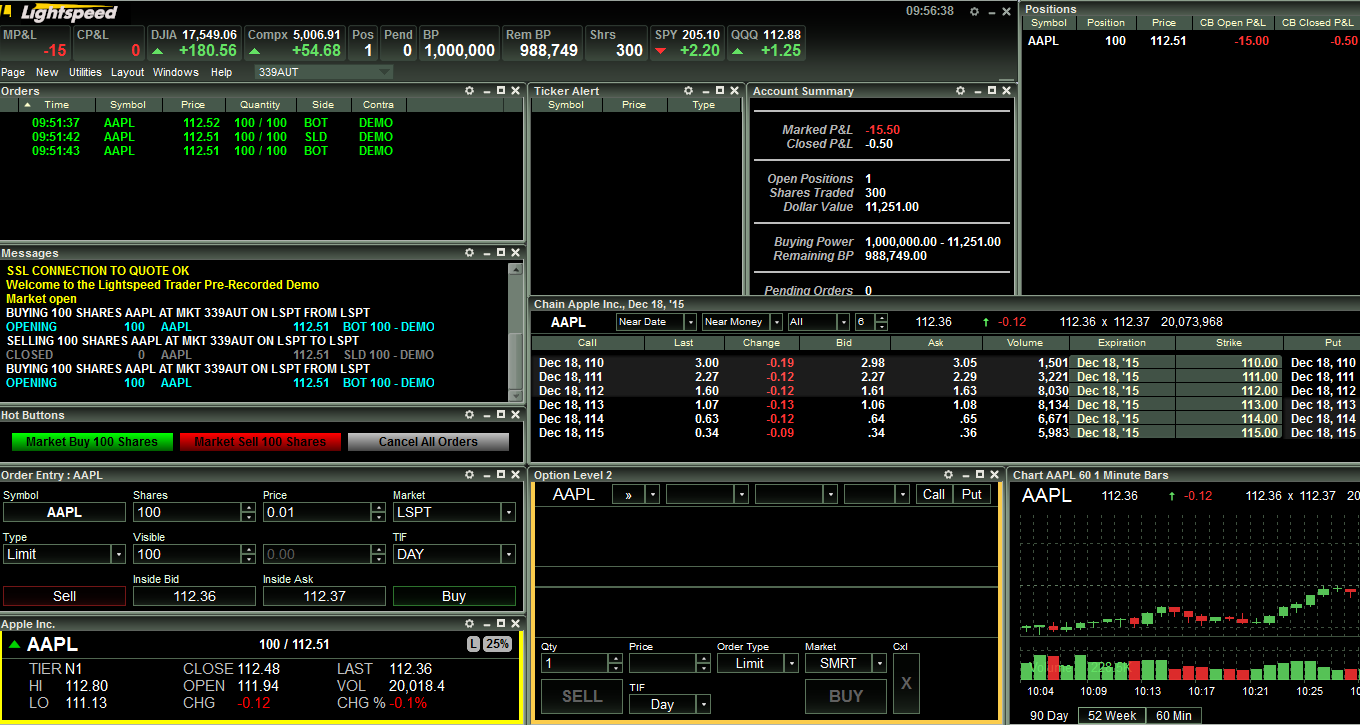Open the New menu

pos(47,72)
